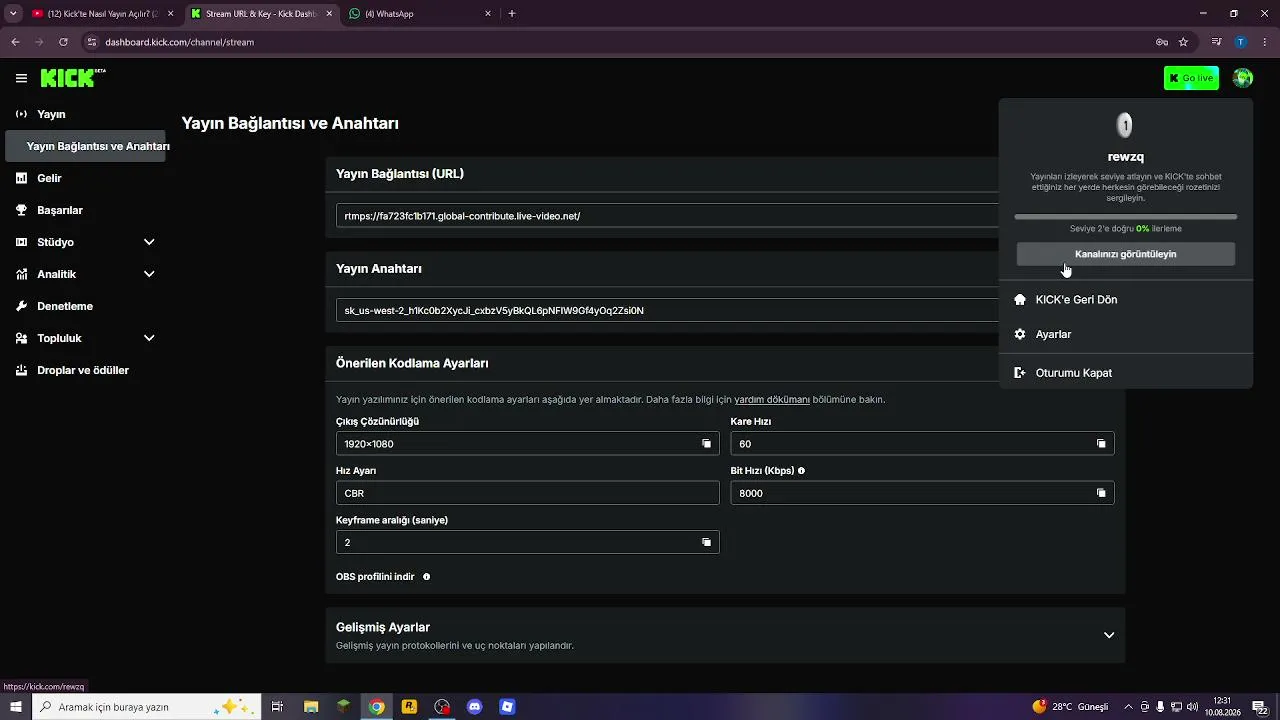Open the Roblox icon in the taskbar
This screenshot has width=1280, height=720.
507,707
